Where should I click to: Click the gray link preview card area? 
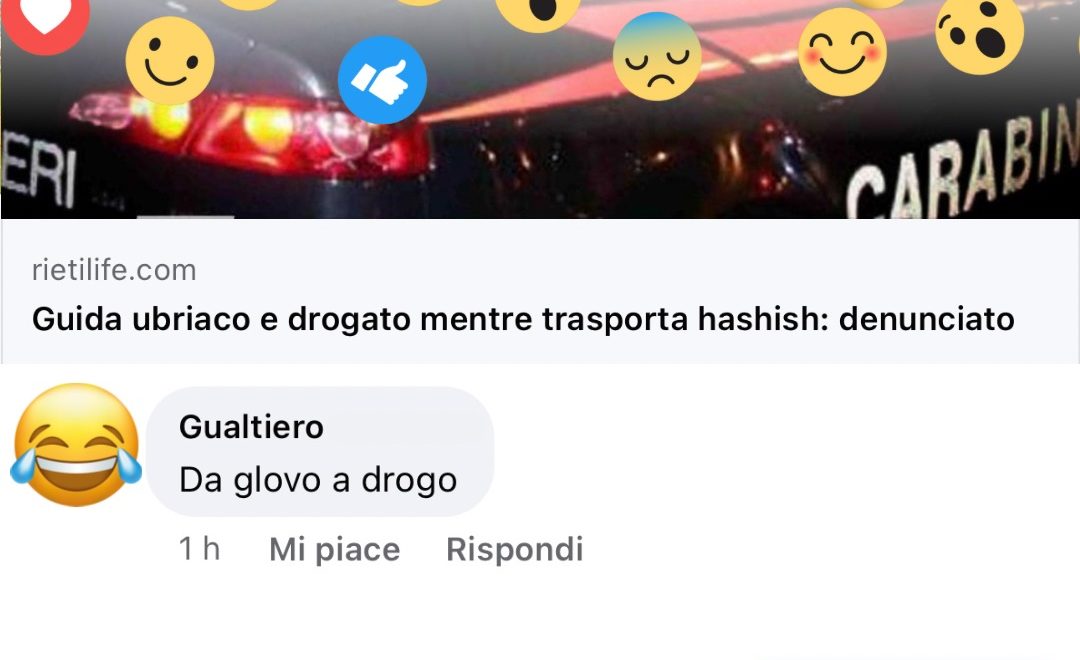click(x=540, y=291)
